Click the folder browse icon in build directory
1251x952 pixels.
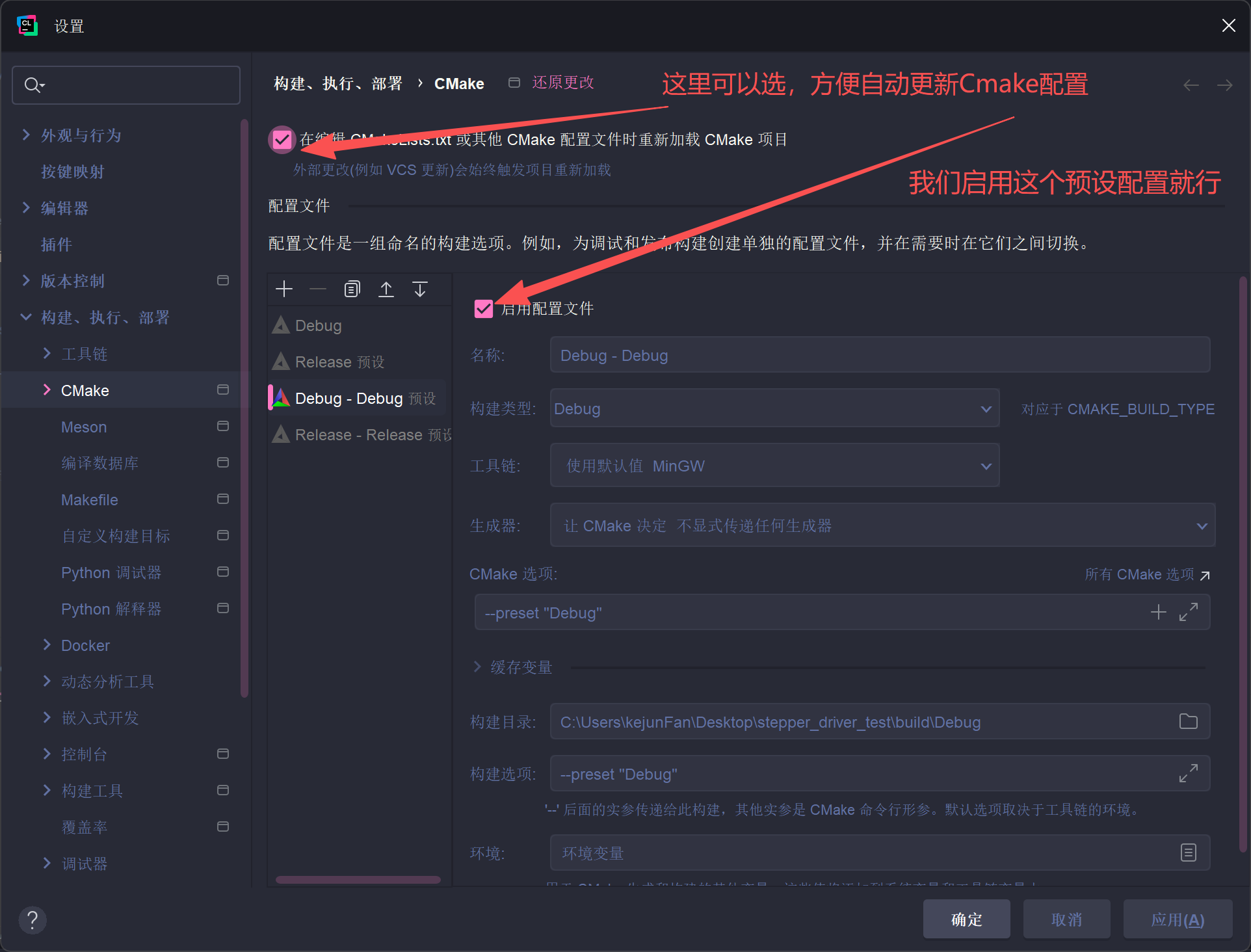coord(1188,721)
